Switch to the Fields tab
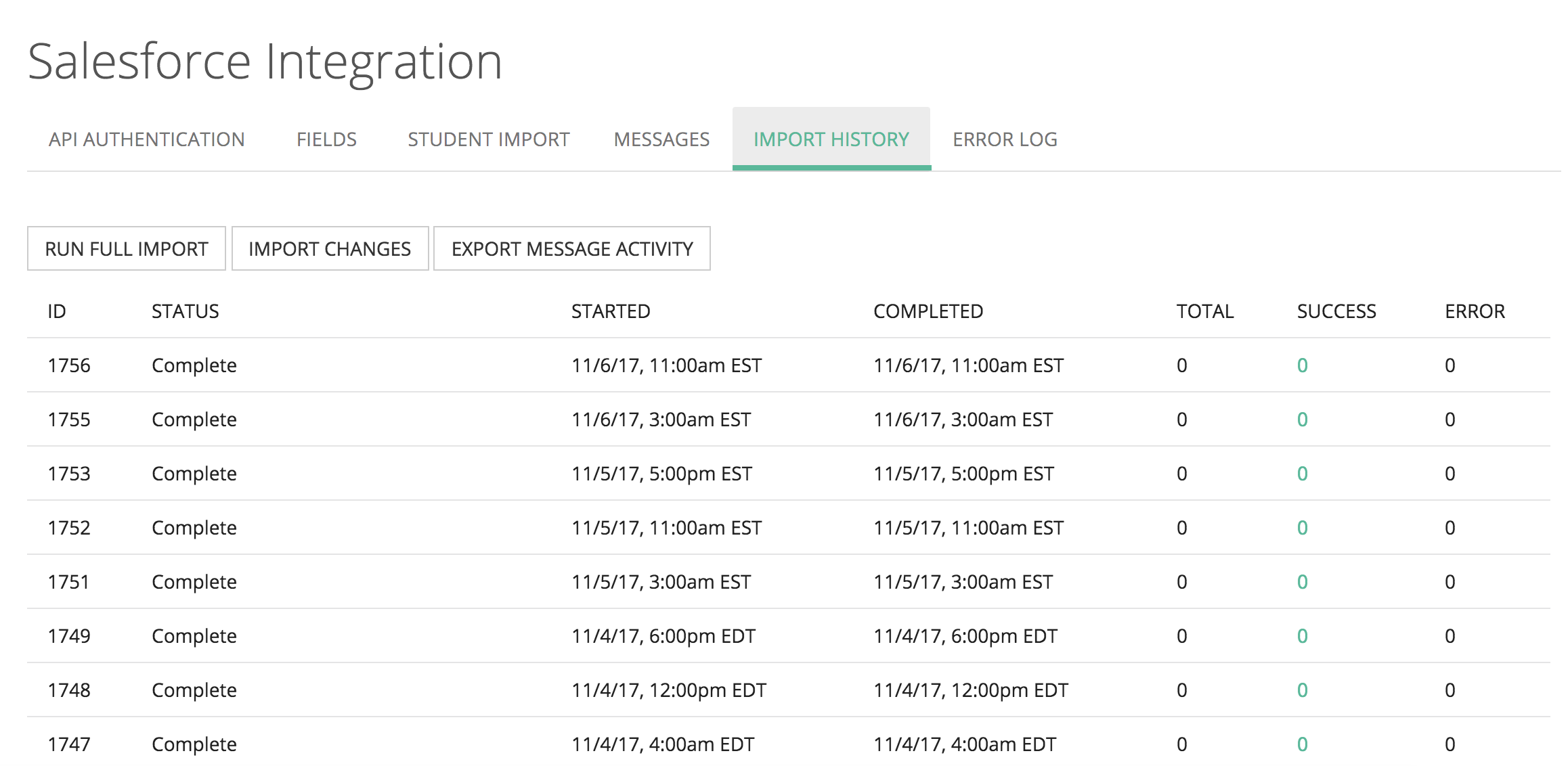Screen dimensions: 1568x766 (x=326, y=139)
